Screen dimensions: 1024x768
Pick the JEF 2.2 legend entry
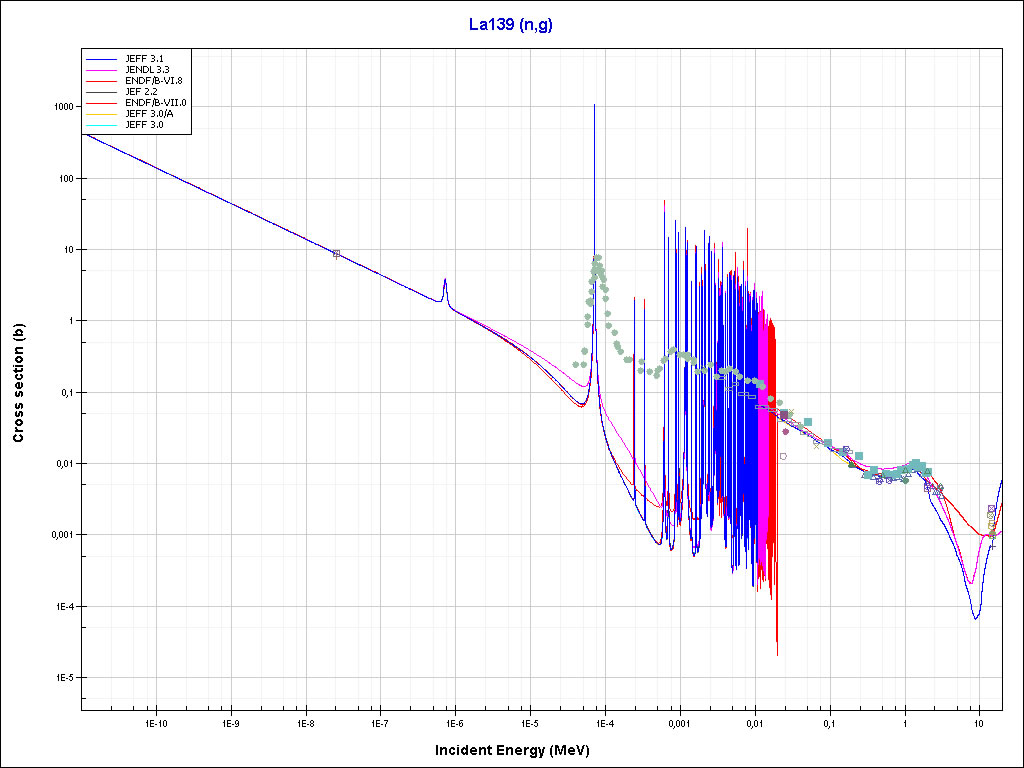pos(142,91)
